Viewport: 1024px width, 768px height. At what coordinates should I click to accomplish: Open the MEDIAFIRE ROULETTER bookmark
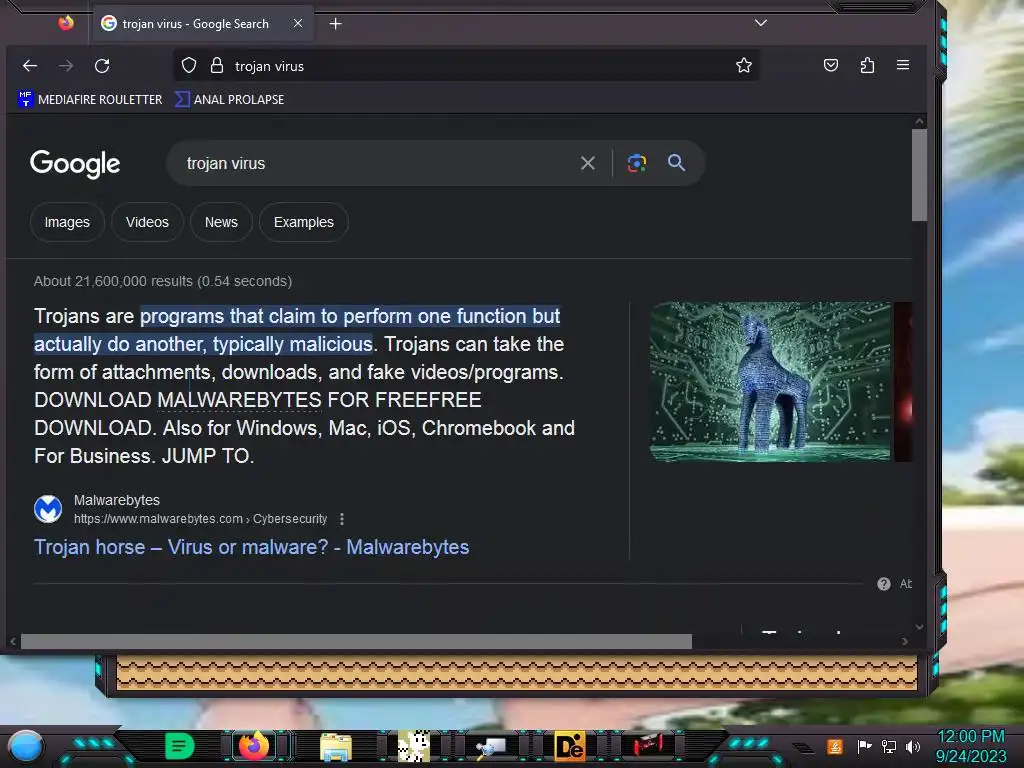coord(90,99)
